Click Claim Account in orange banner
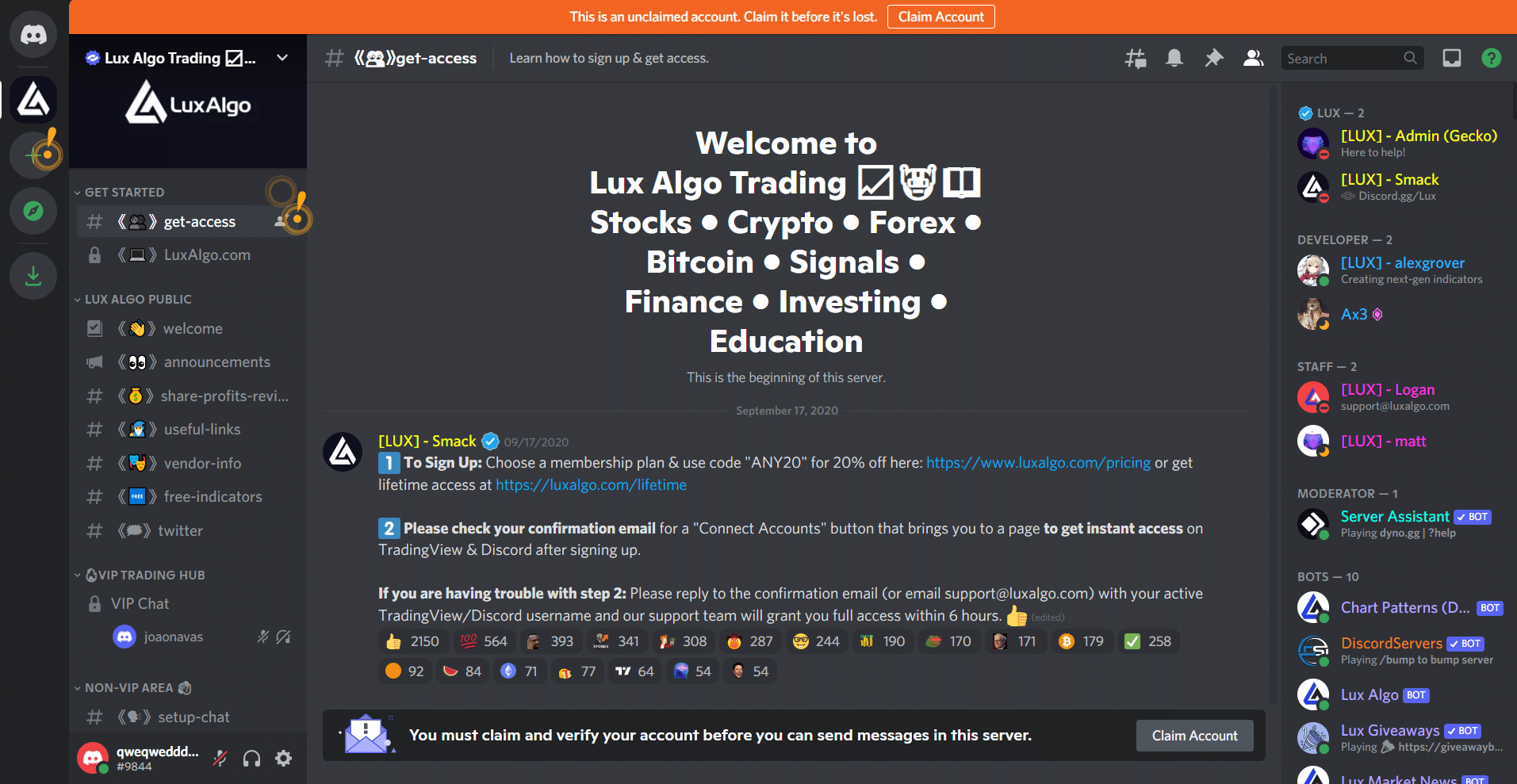Viewport: 1517px width, 784px height. [941, 17]
